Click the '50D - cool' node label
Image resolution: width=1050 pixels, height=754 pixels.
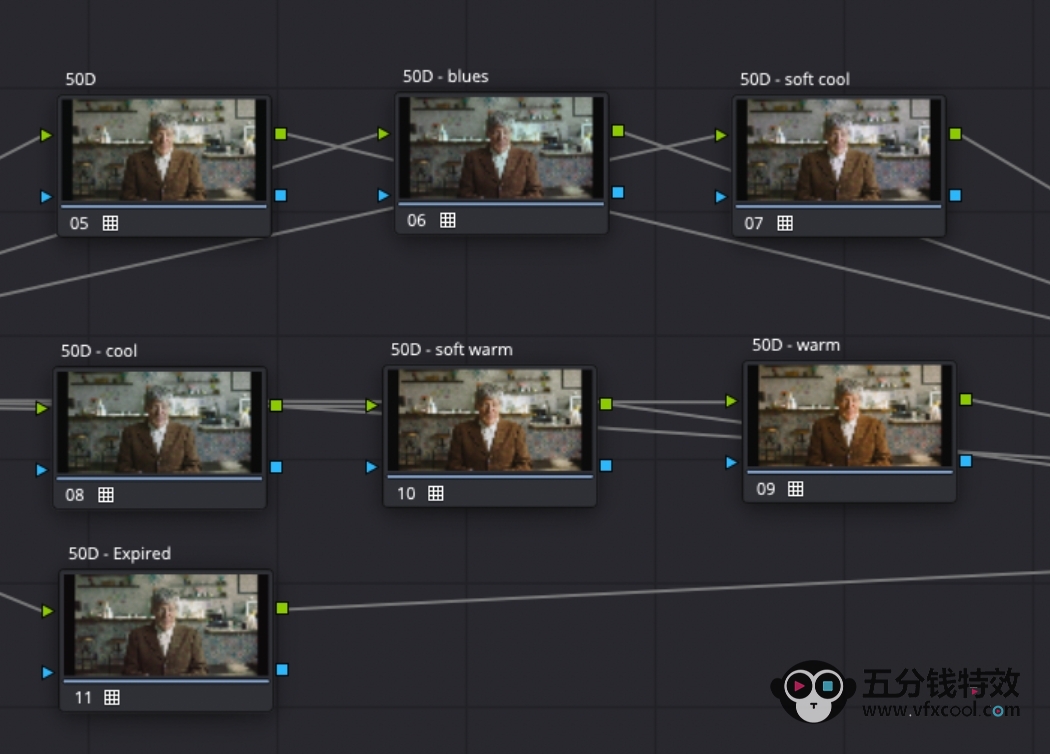coord(99,352)
